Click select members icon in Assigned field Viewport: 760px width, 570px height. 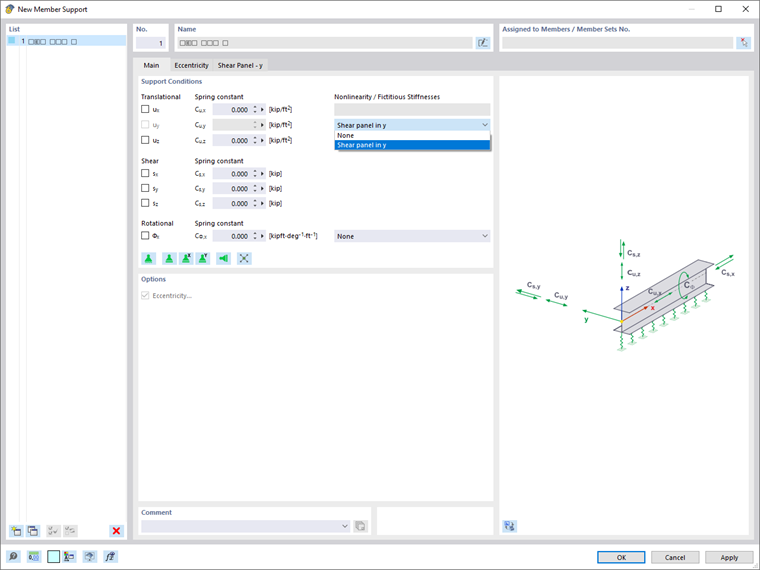tap(744, 43)
